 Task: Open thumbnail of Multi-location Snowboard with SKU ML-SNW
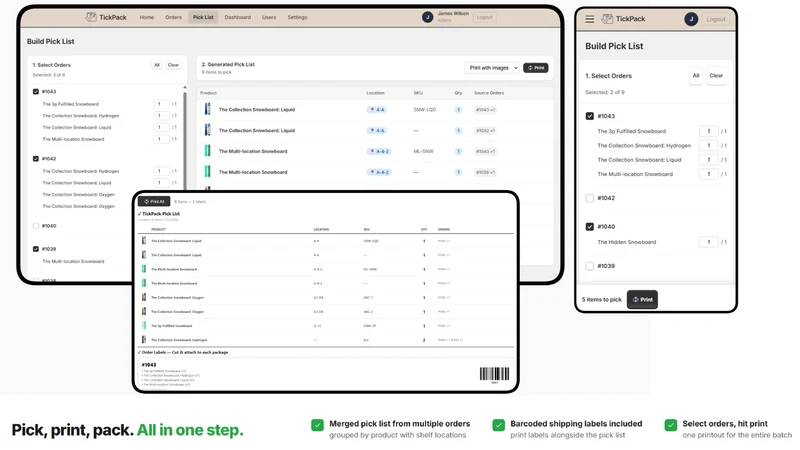(x=208, y=151)
